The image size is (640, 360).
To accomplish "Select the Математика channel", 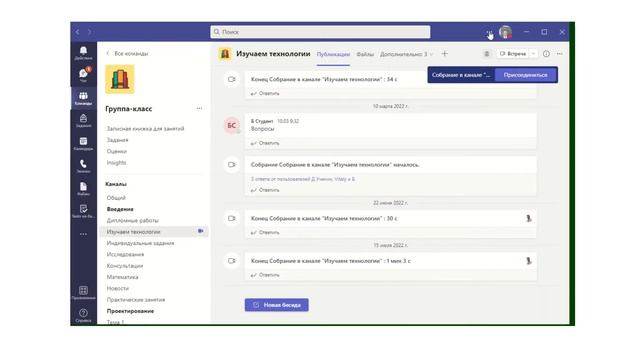I will pyautogui.click(x=122, y=277).
